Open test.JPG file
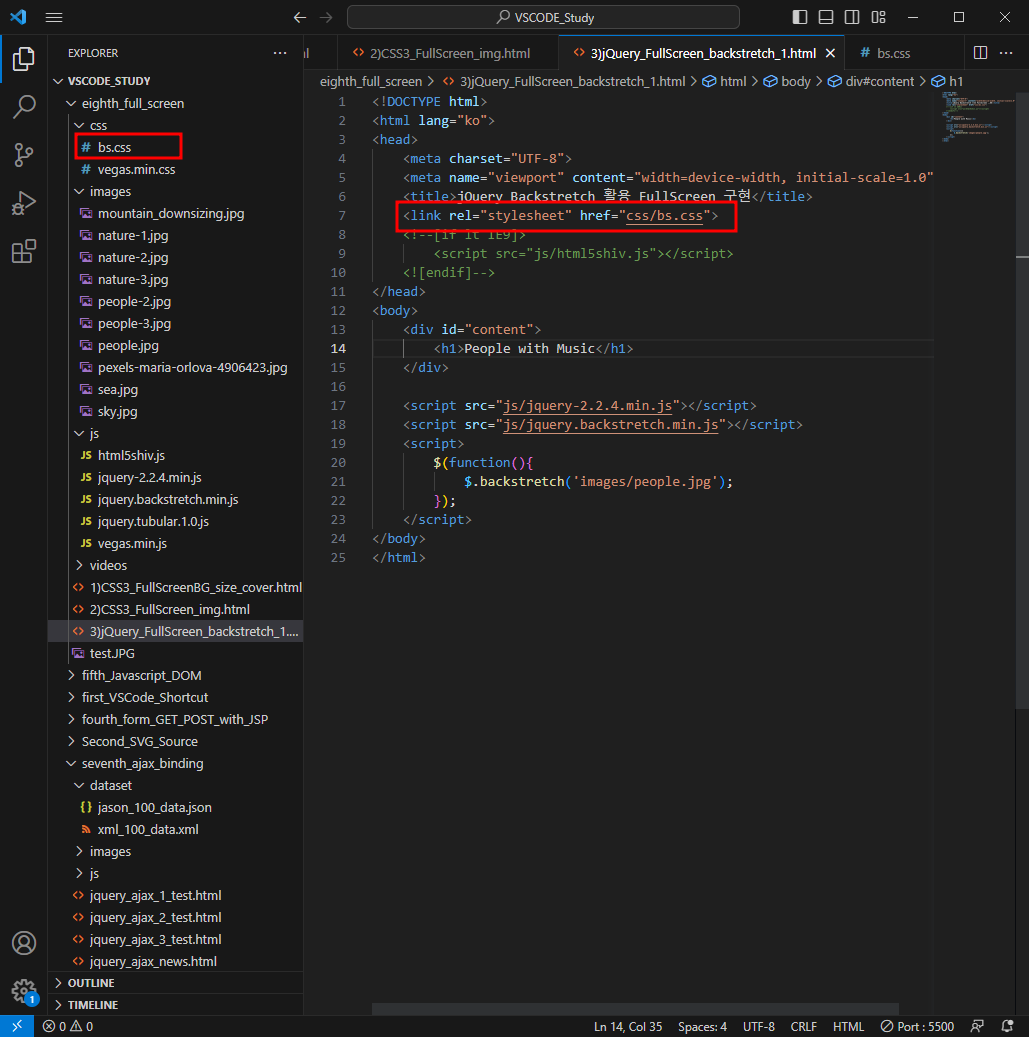 pos(175,653)
